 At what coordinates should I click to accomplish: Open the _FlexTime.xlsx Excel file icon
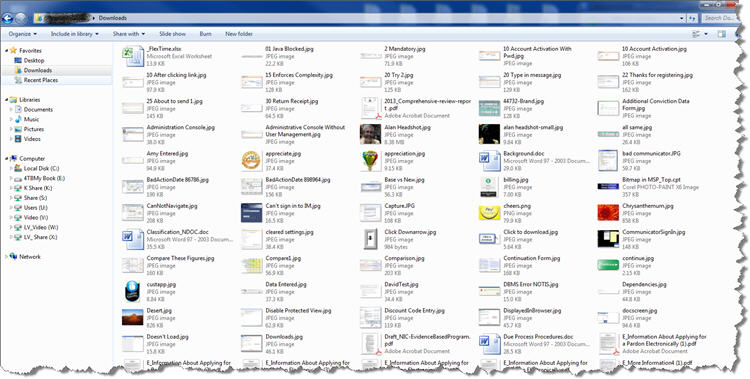click(132, 56)
